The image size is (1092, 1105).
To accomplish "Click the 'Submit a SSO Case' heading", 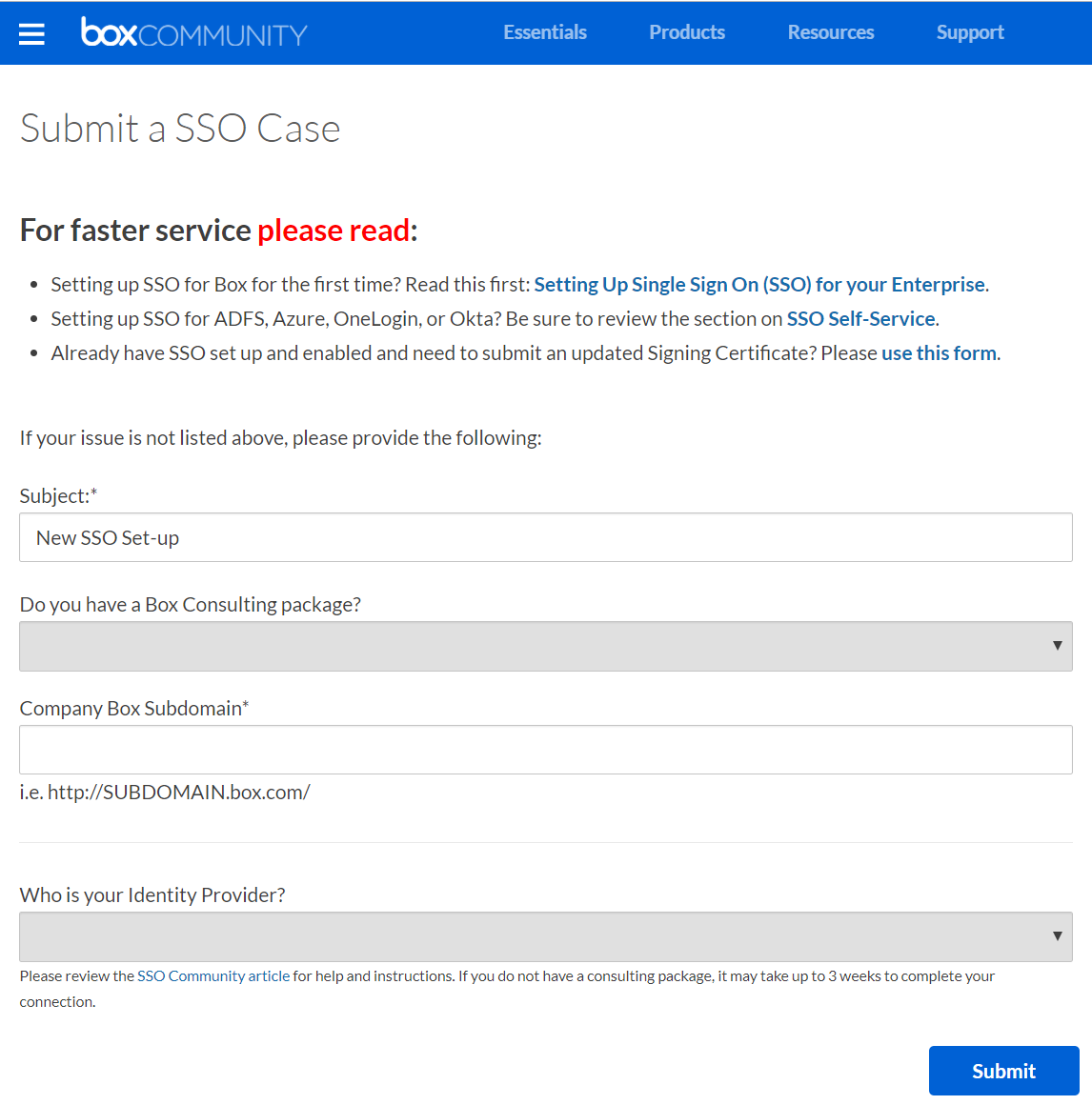I will click(x=180, y=129).
